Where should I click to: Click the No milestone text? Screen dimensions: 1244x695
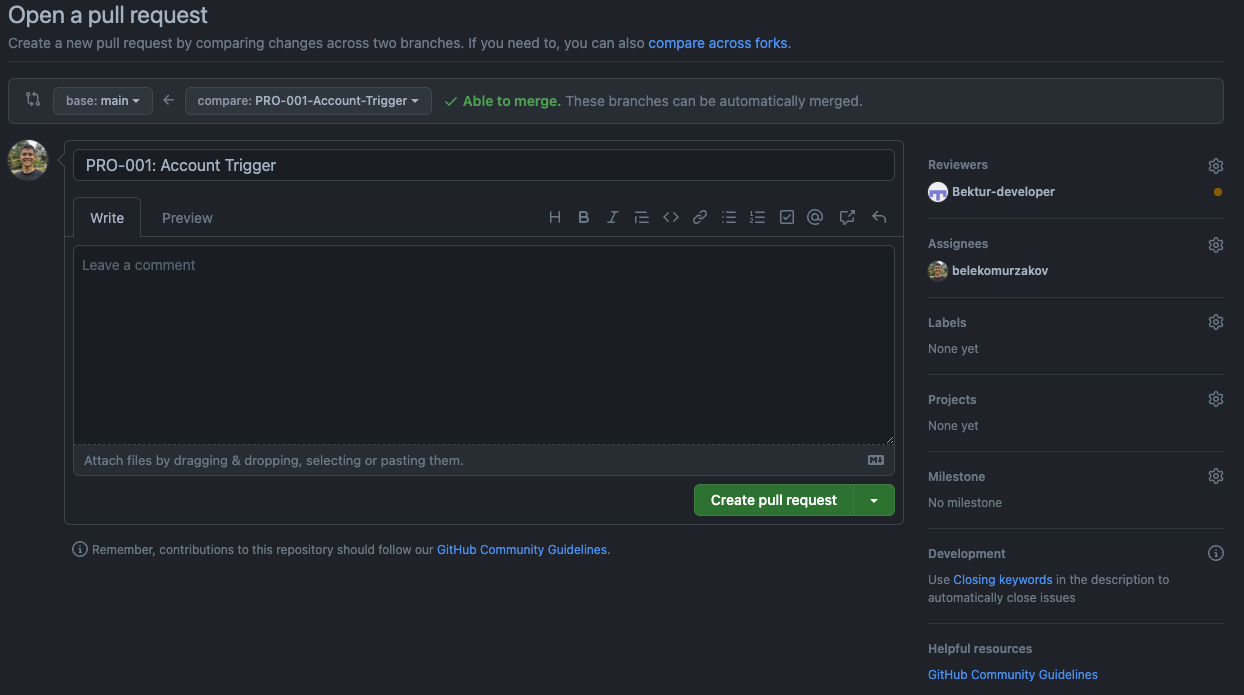point(965,503)
